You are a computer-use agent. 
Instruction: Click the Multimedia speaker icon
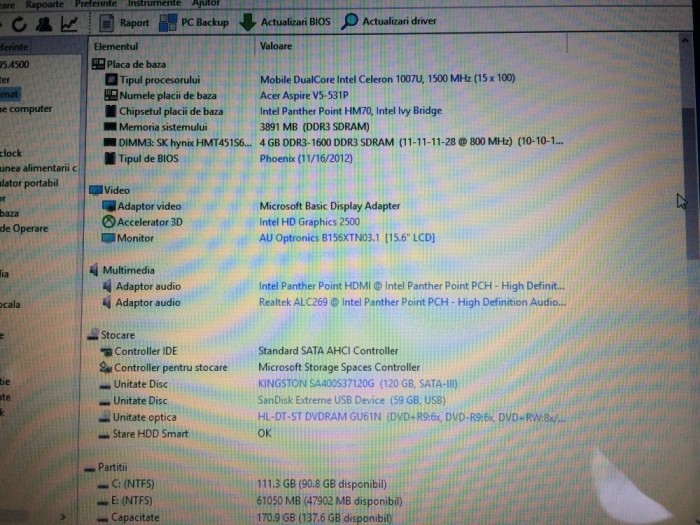tap(94, 270)
